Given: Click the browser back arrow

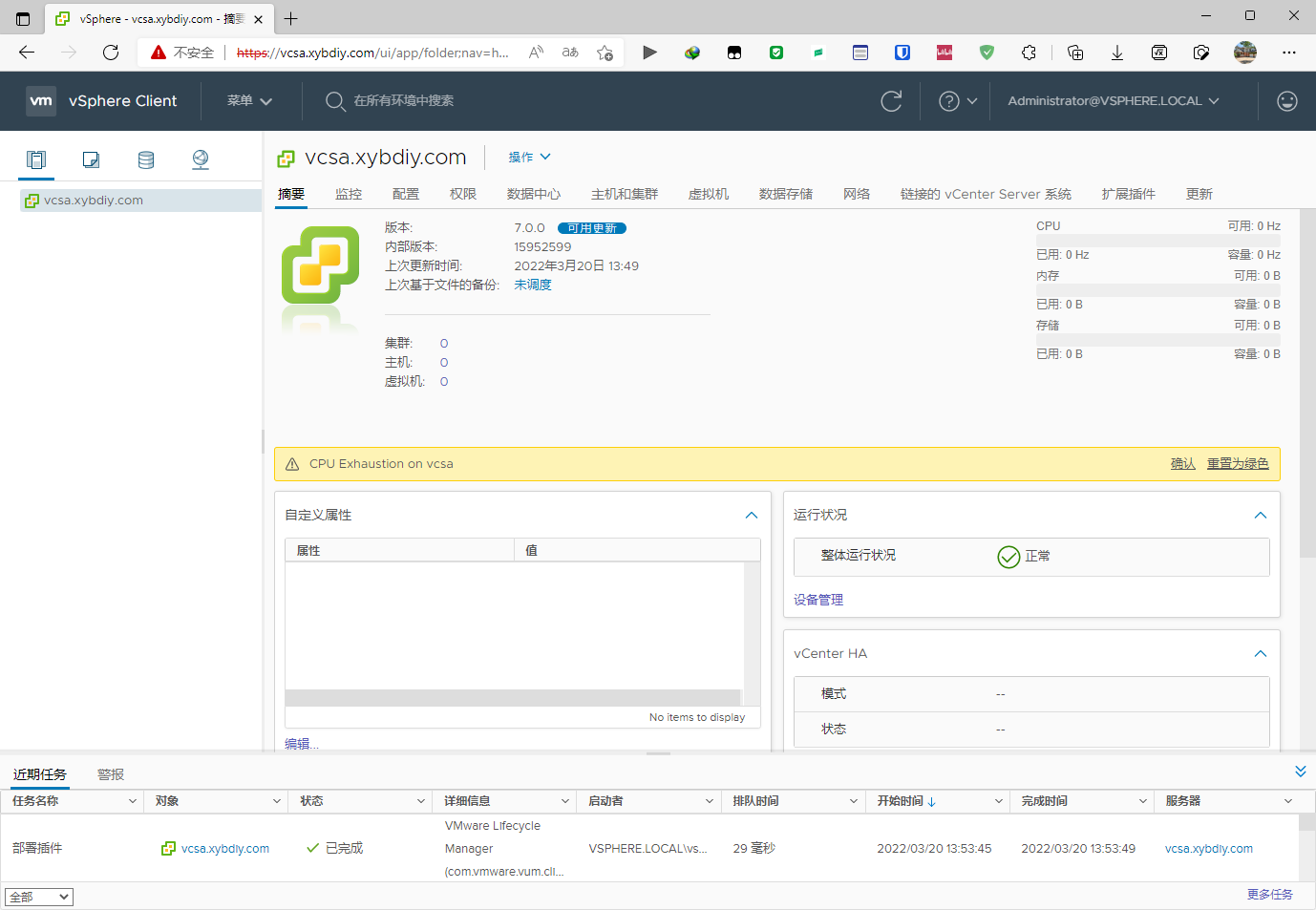Looking at the screenshot, I should pos(27,53).
